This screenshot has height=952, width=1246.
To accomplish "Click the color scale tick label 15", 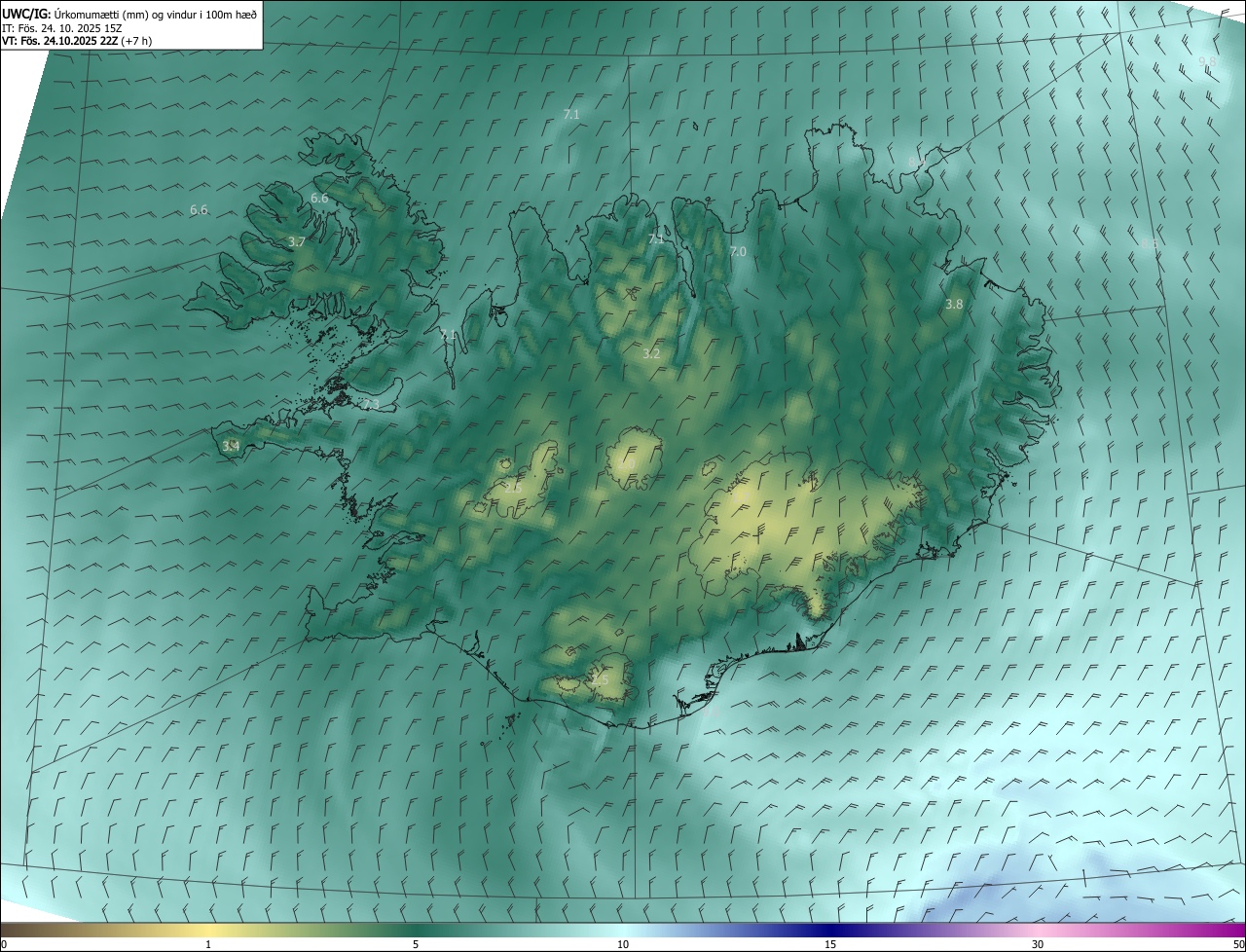I will click(830, 944).
